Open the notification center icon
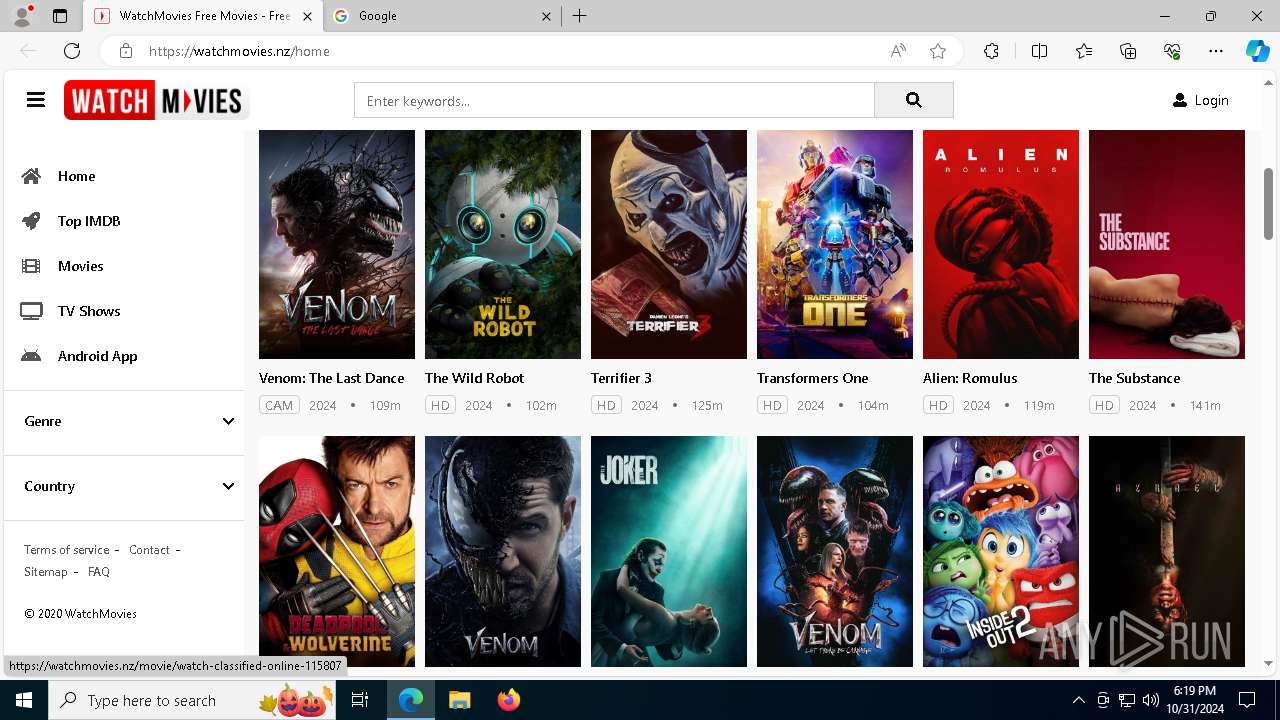The height and width of the screenshot is (720, 1280). (1247, 700)
